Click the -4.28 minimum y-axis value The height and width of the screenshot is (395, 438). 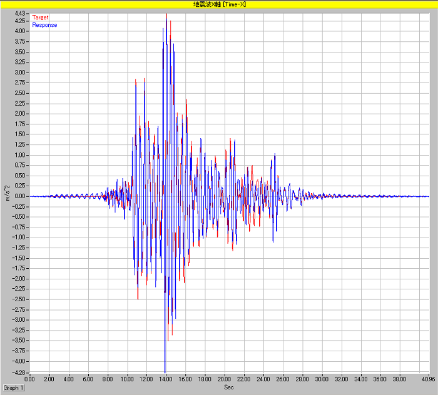19,372
